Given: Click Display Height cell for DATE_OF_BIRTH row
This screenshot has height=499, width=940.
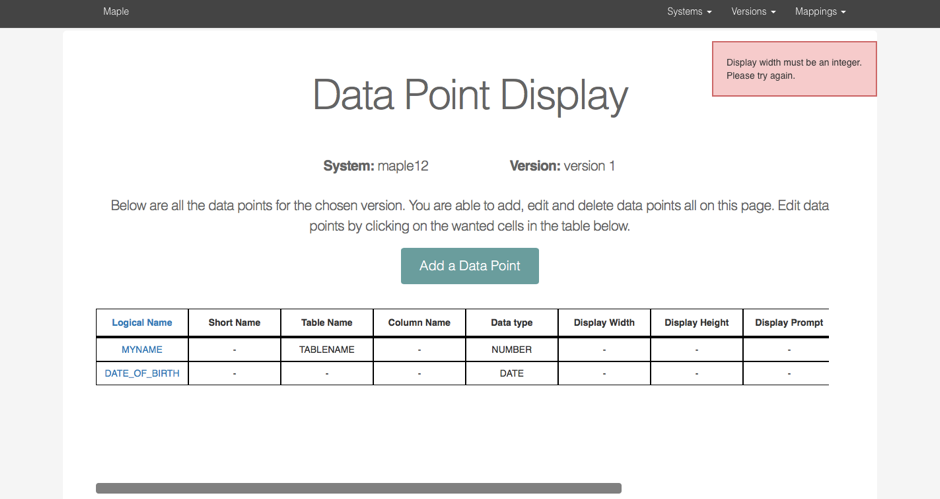Looking at the screenshot, I should click(696, 373).
